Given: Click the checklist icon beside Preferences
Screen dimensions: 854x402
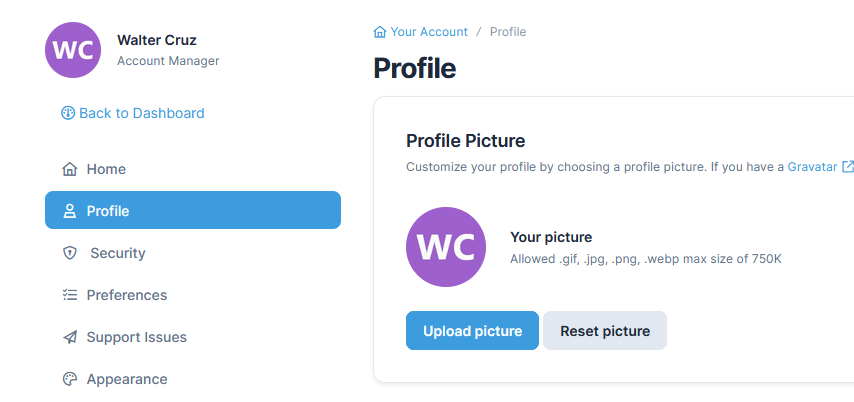Looking at the screenshot, I should click(x=70, y=295).
